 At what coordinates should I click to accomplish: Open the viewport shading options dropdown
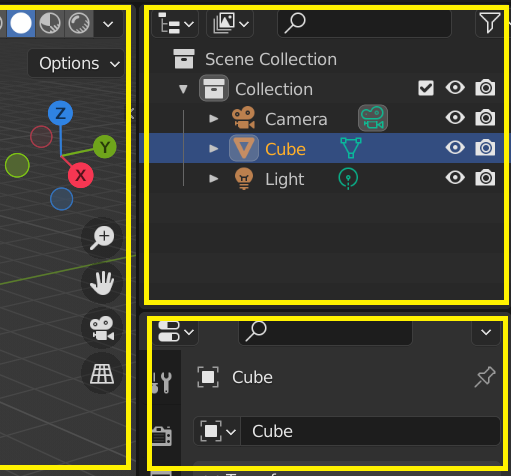pos(108,24)
